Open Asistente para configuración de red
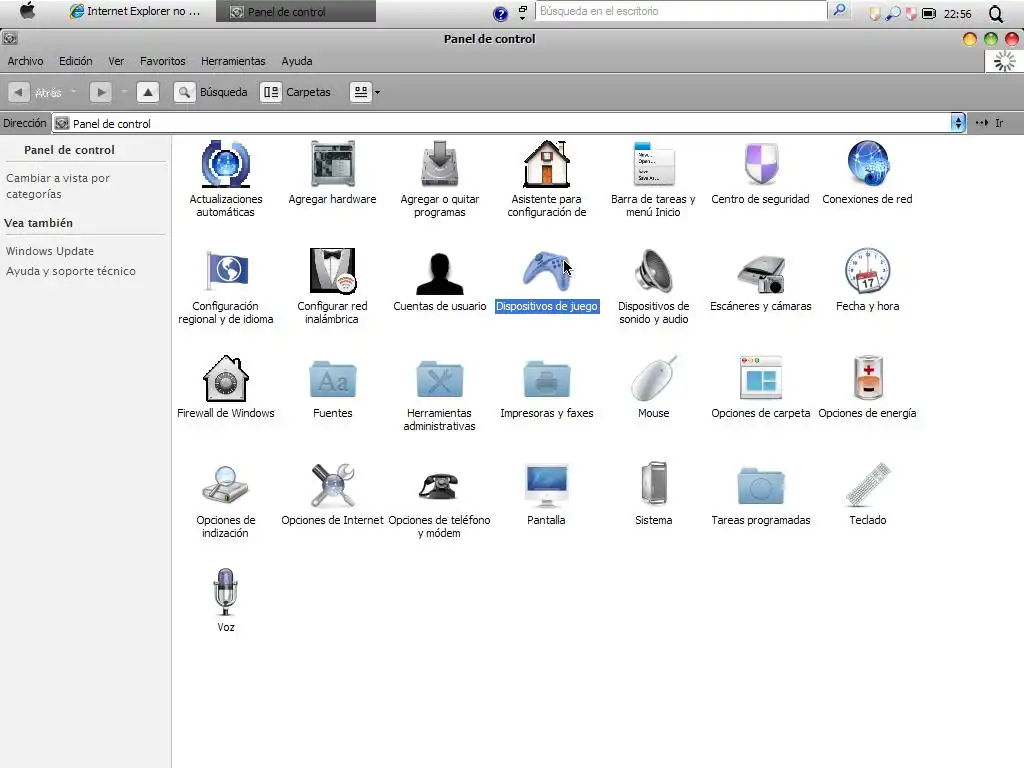1024x768 pixels. [547, 163]
